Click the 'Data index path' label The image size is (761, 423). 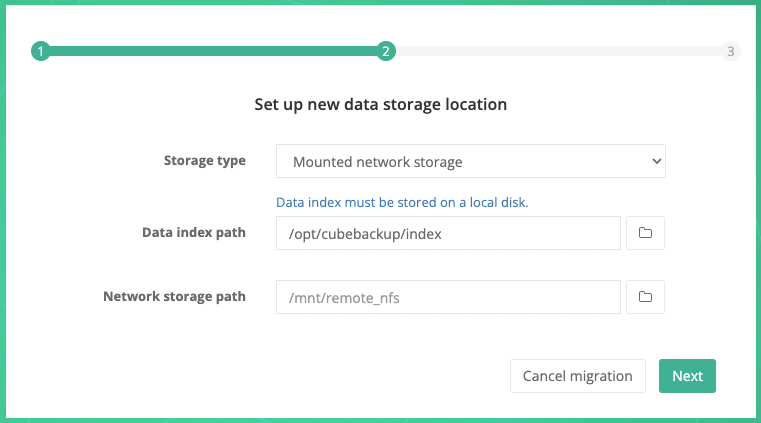point(194,232)
